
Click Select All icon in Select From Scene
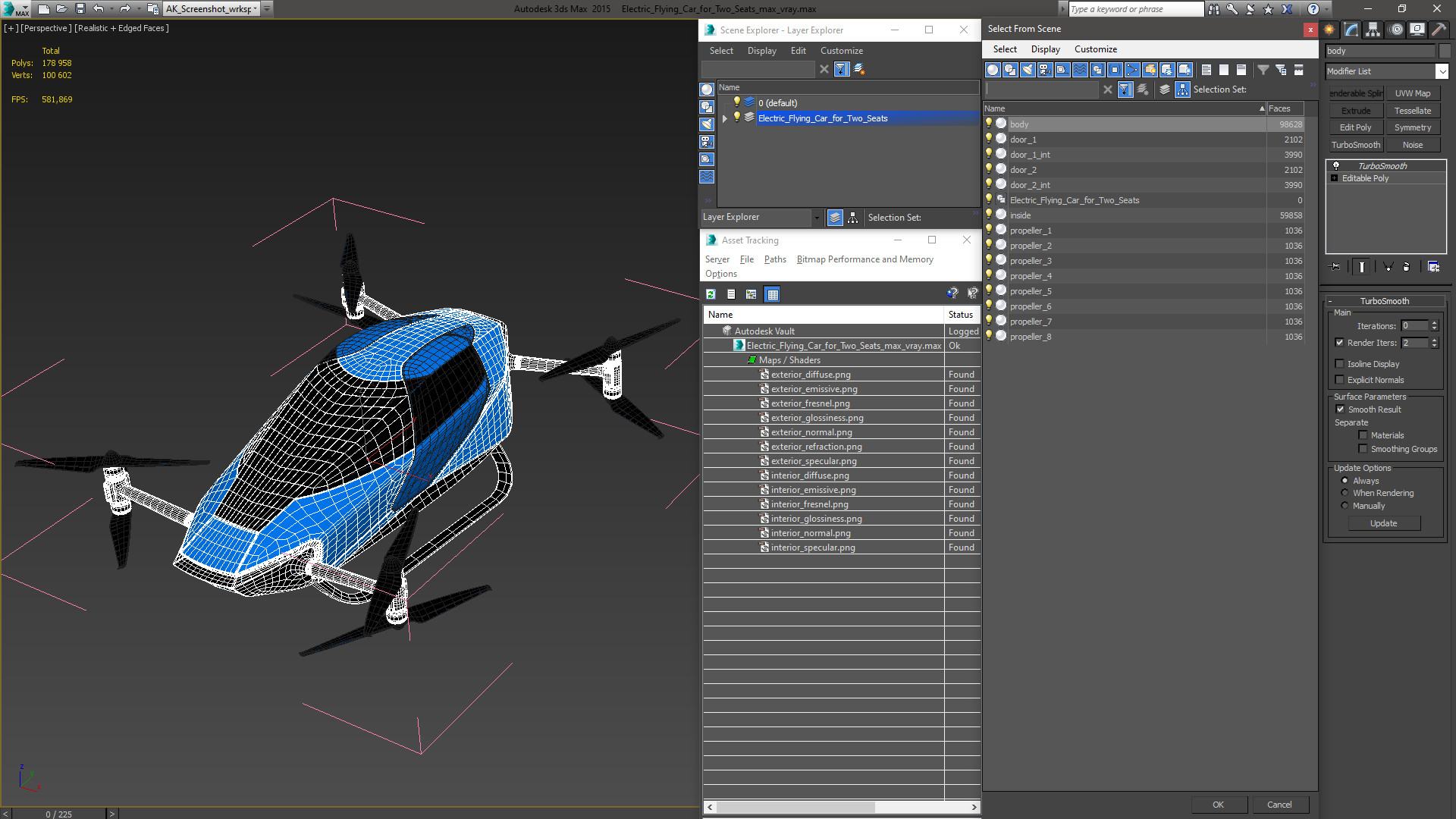pos(1207,70)
